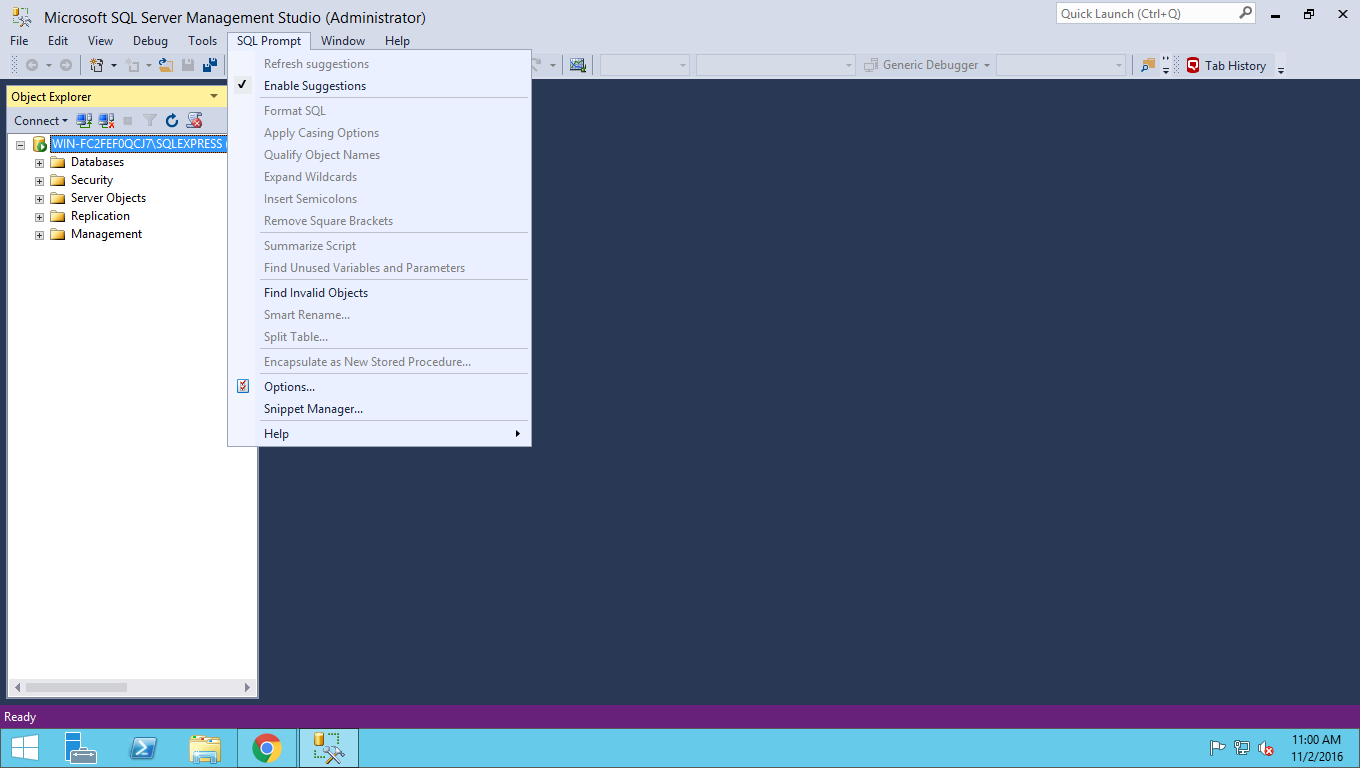The image size is (1360, 768).
Task: Click the New Query toolbar icon
Action: click(97, 65)
